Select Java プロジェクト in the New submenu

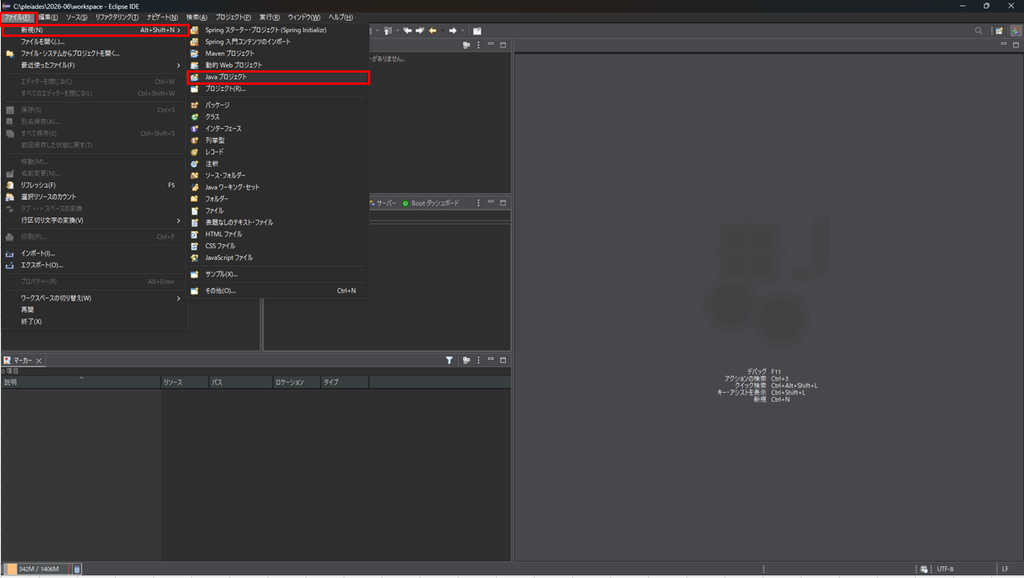[278, 77]
